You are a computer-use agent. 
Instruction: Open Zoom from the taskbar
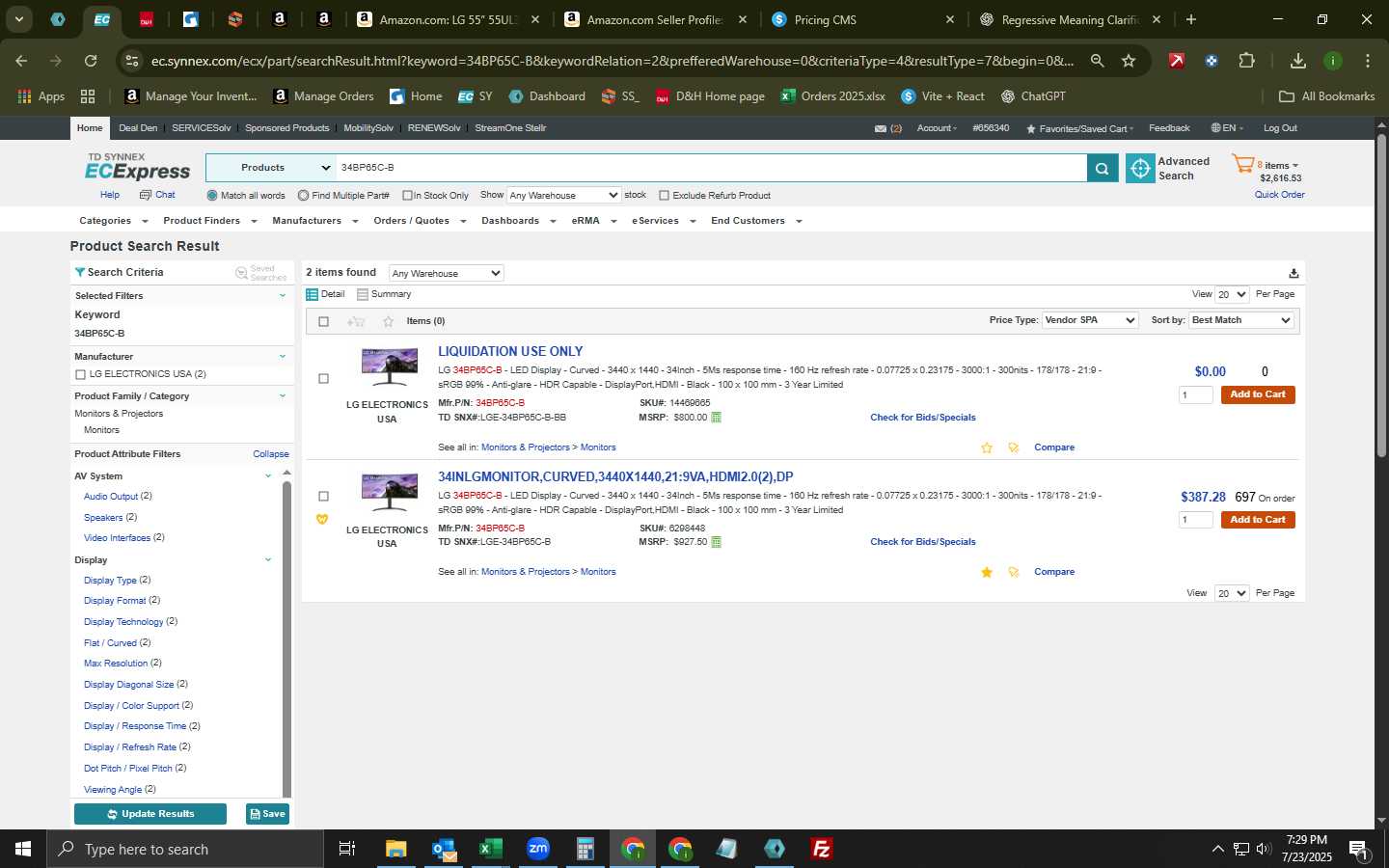pos(538,849)
